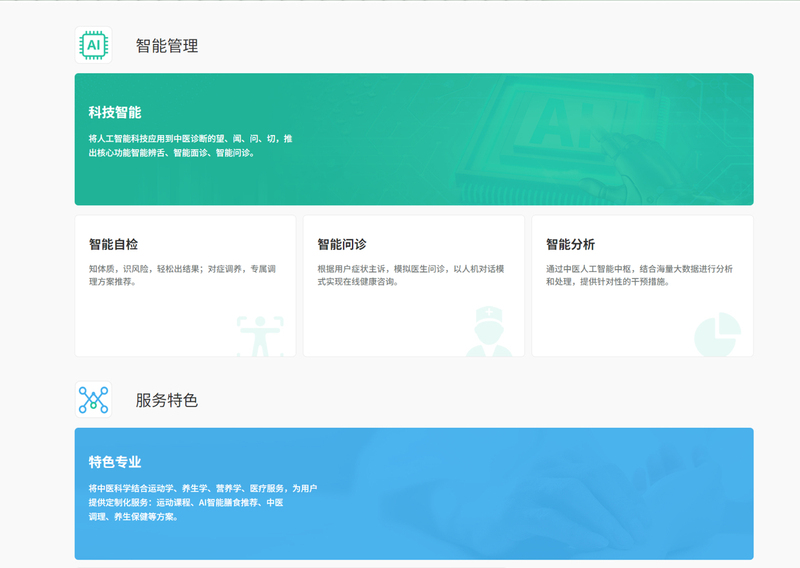Click the 特色专业 banner title
Viewport: 800px width, 568px height.
[x=115, y=462]
